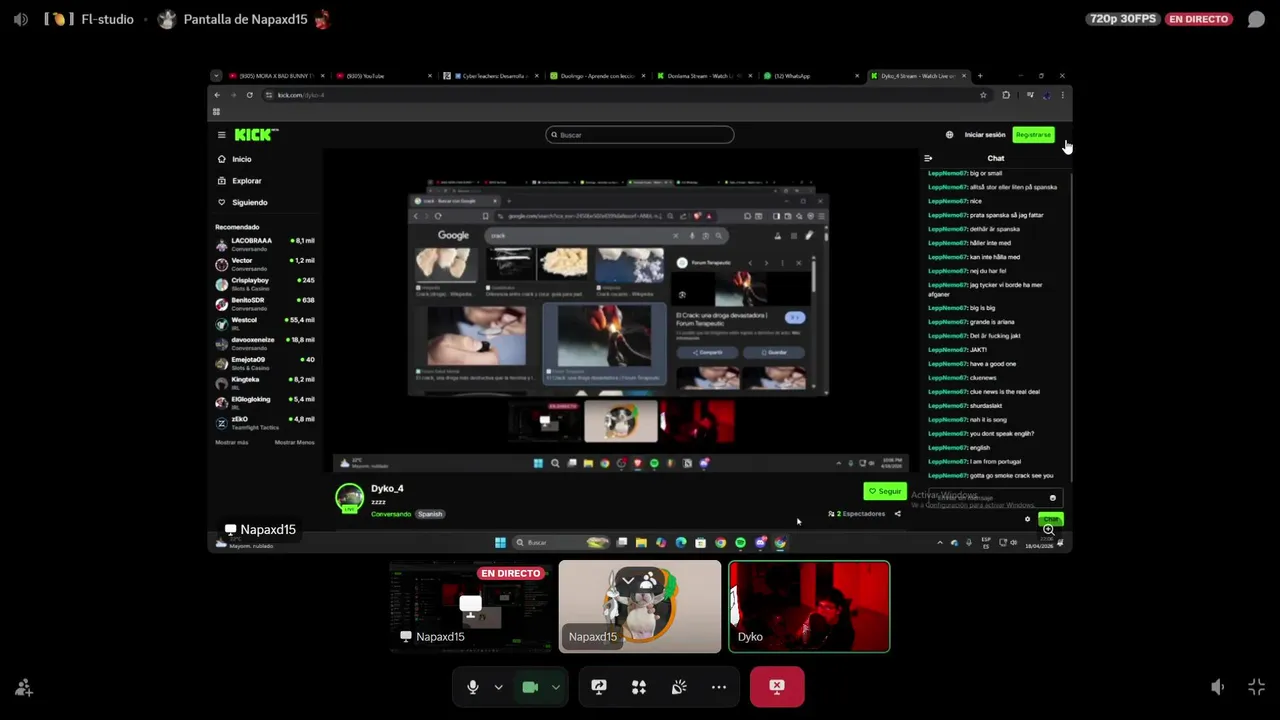Open Kick chat settings gear icon
This screenshot has width=1280, height=720.
[x=1027, y=519]
